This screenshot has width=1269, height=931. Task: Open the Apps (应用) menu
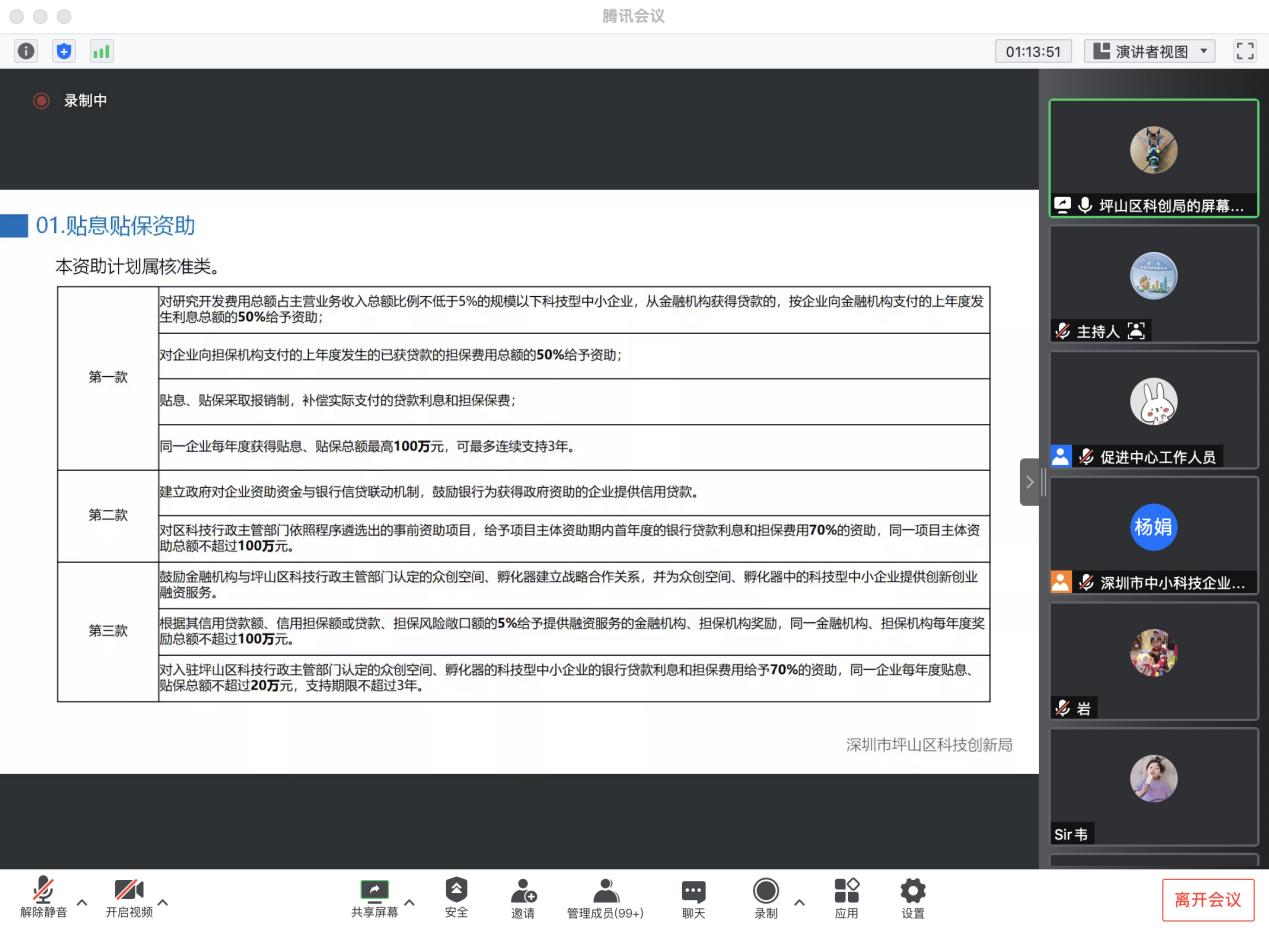[846, 898]
